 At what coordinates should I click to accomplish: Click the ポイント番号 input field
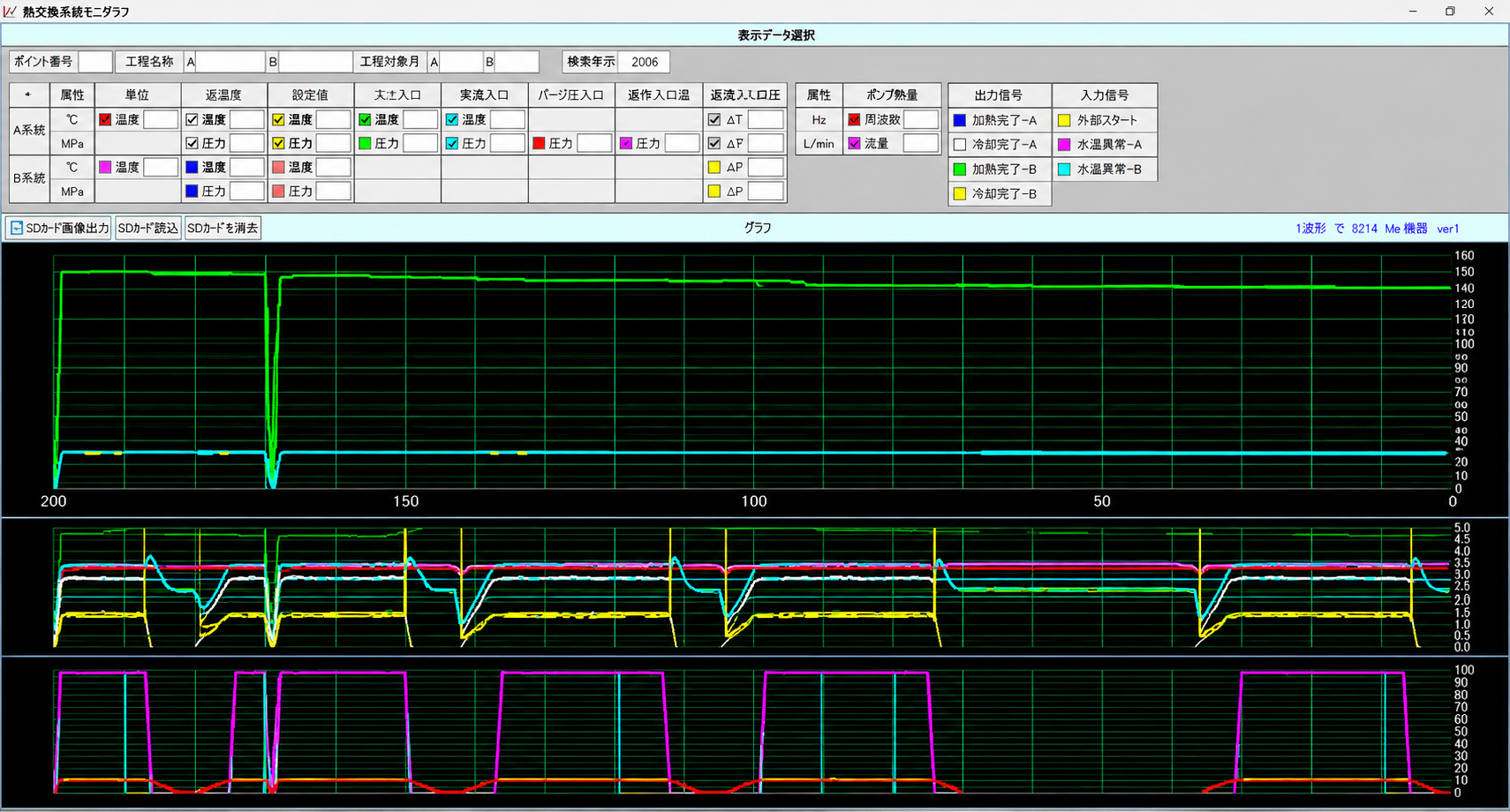(x=95, y=62)
